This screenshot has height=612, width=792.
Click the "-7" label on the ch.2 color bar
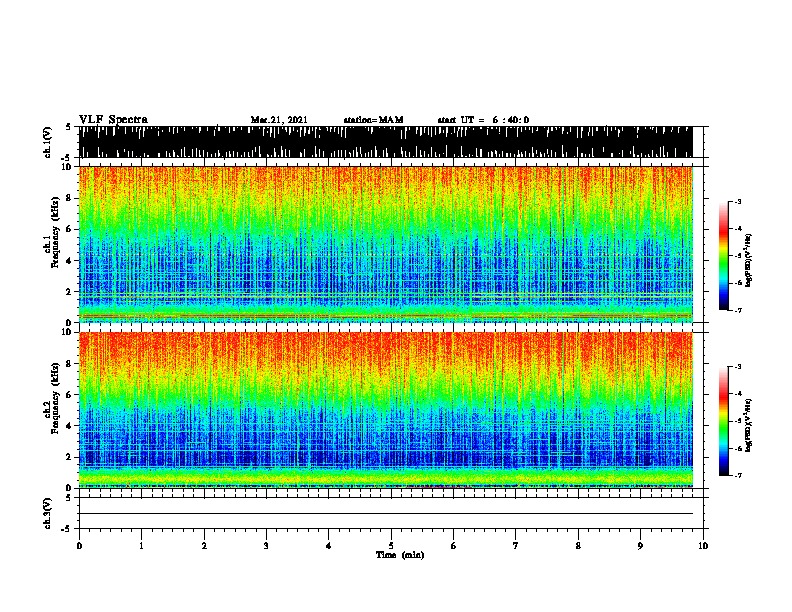[737, 476]
